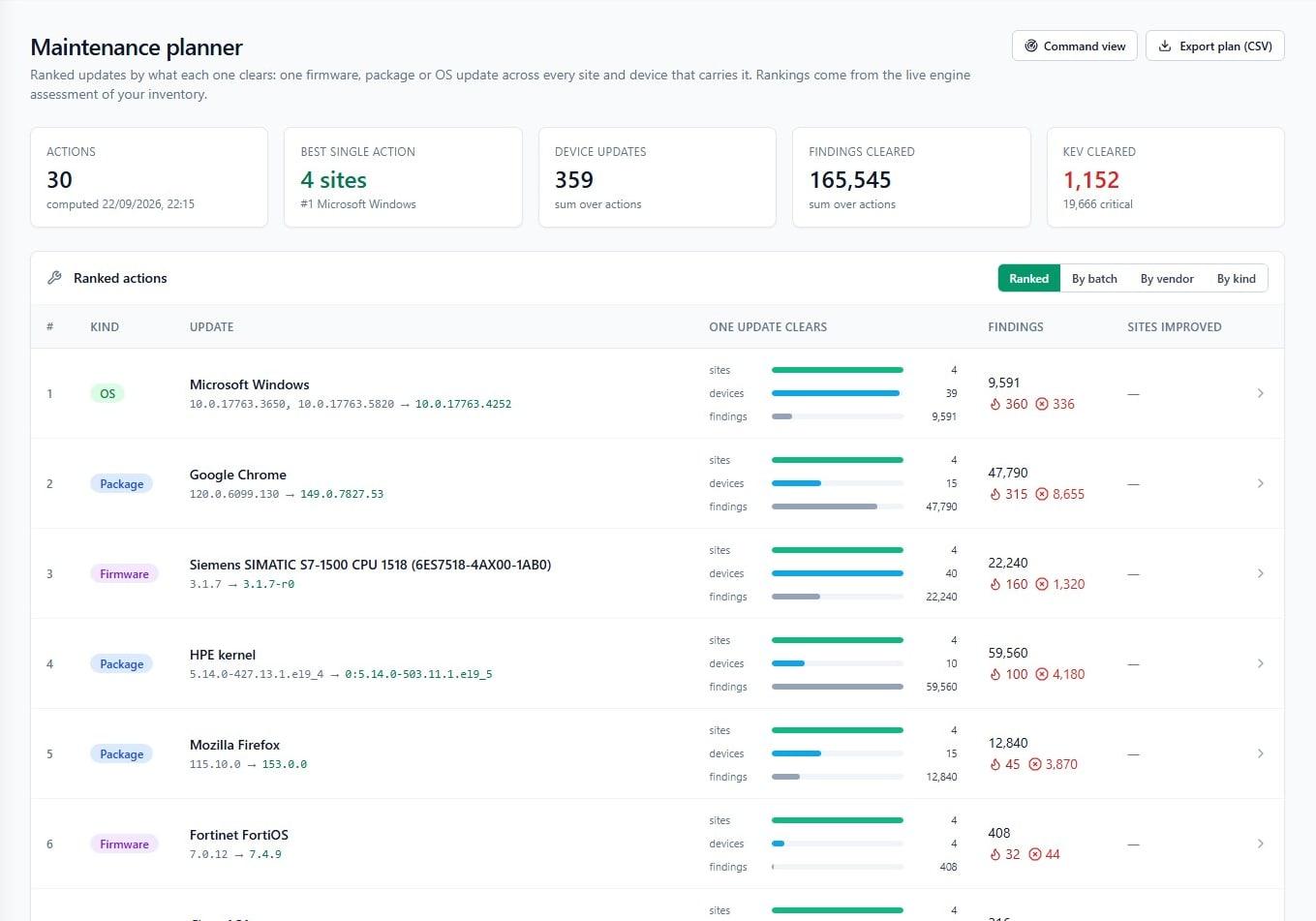Click the One update clears column header

(768, 327)
